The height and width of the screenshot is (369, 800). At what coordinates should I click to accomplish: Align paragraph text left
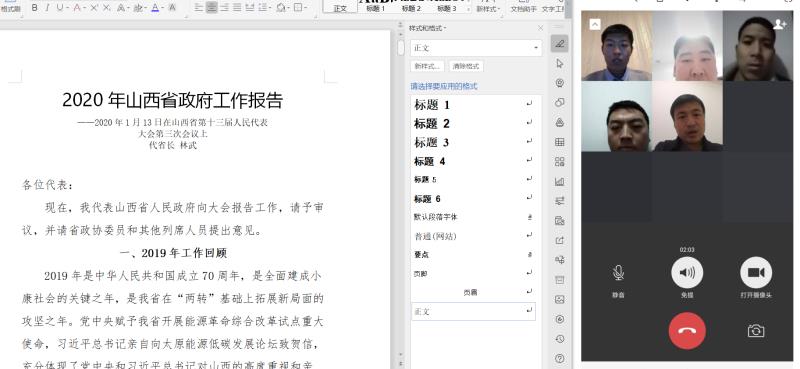tap(199, 7)
